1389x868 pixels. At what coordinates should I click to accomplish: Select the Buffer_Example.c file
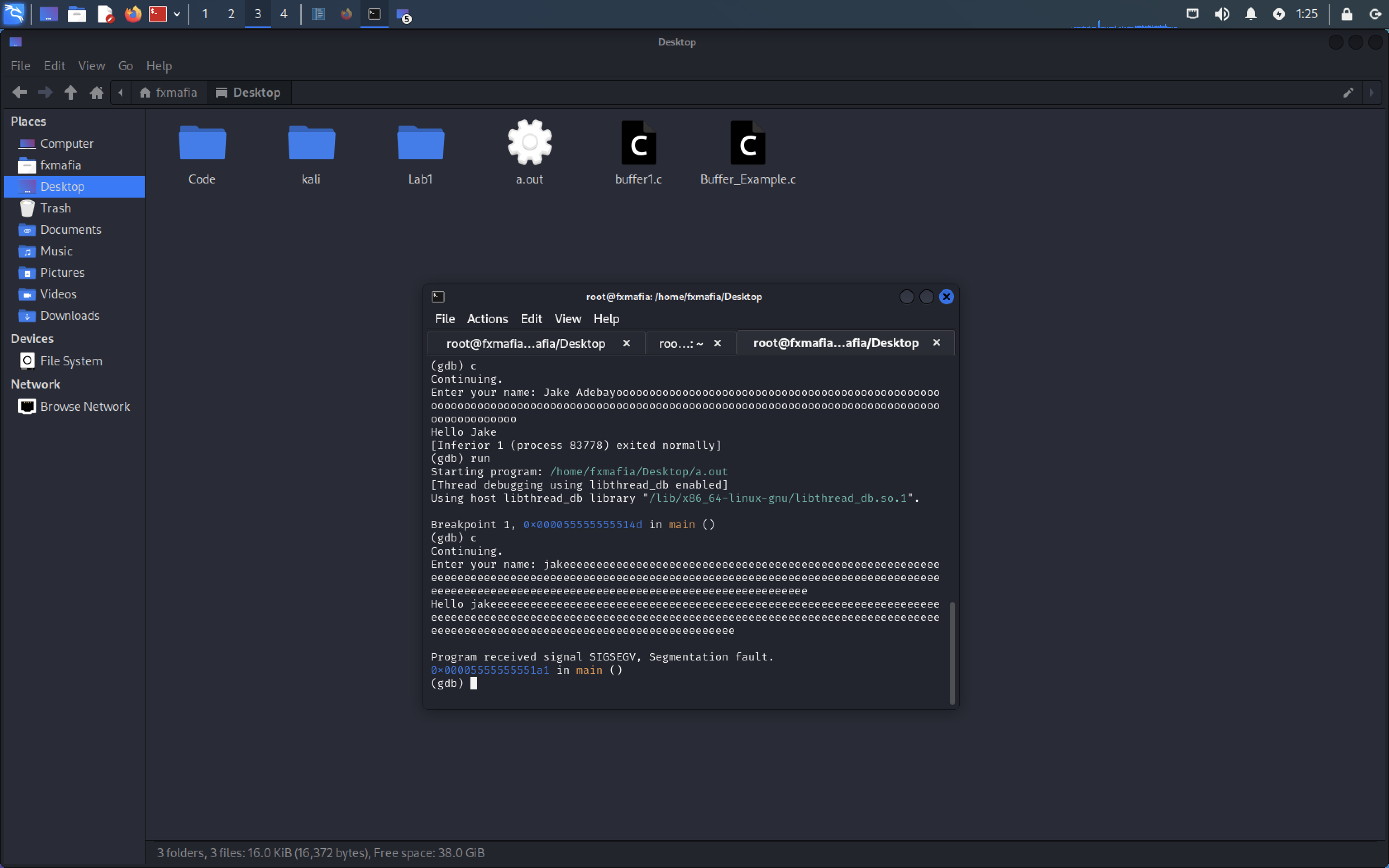coord(748,152)
